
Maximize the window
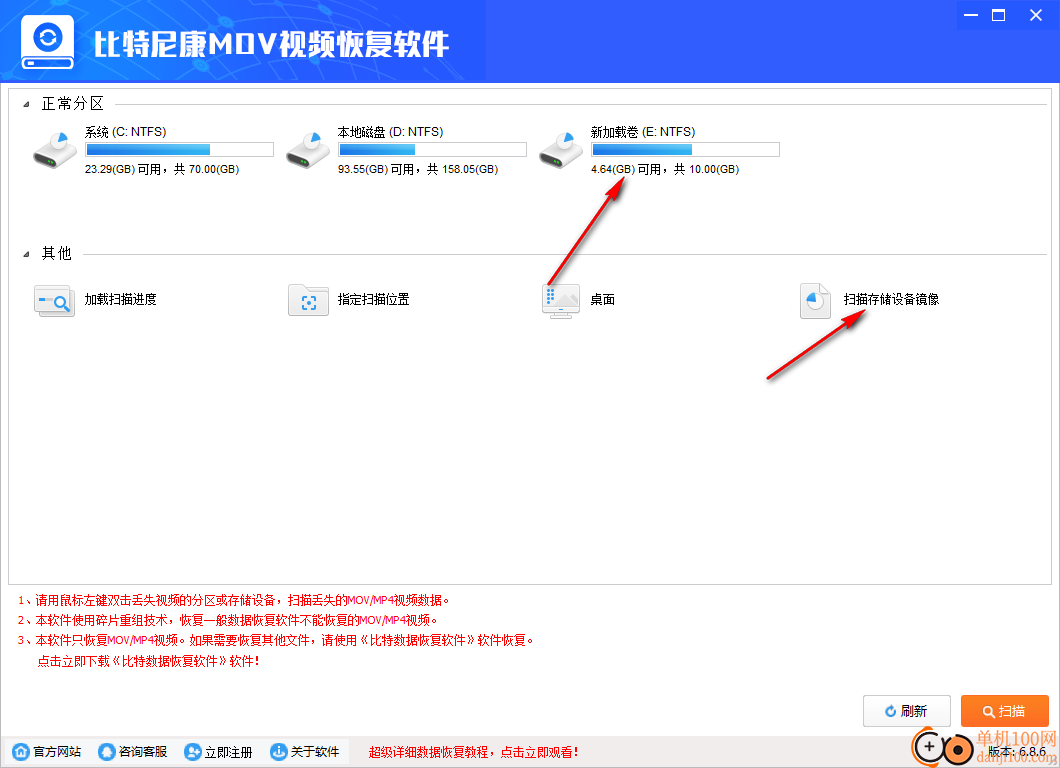(998, 15)
